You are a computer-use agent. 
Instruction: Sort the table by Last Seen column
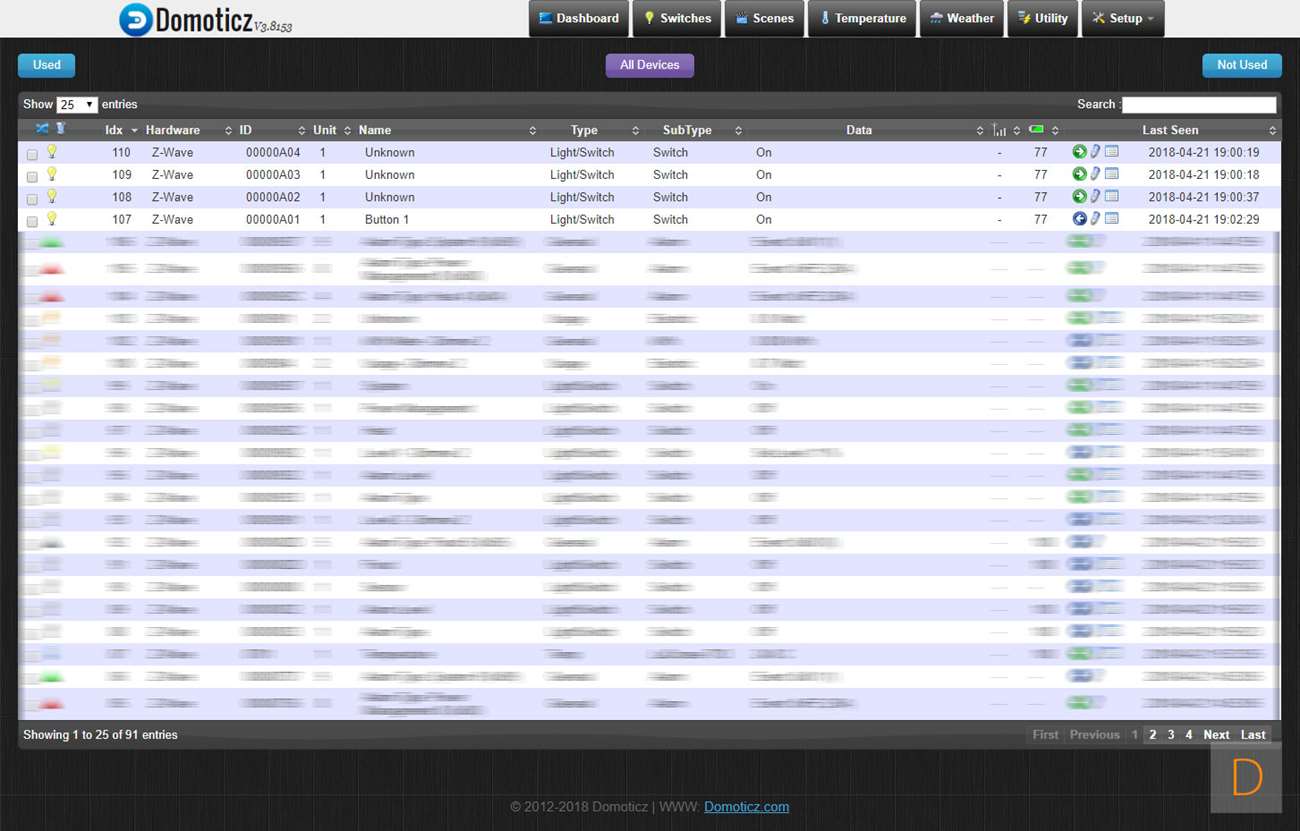(1170, 130)
